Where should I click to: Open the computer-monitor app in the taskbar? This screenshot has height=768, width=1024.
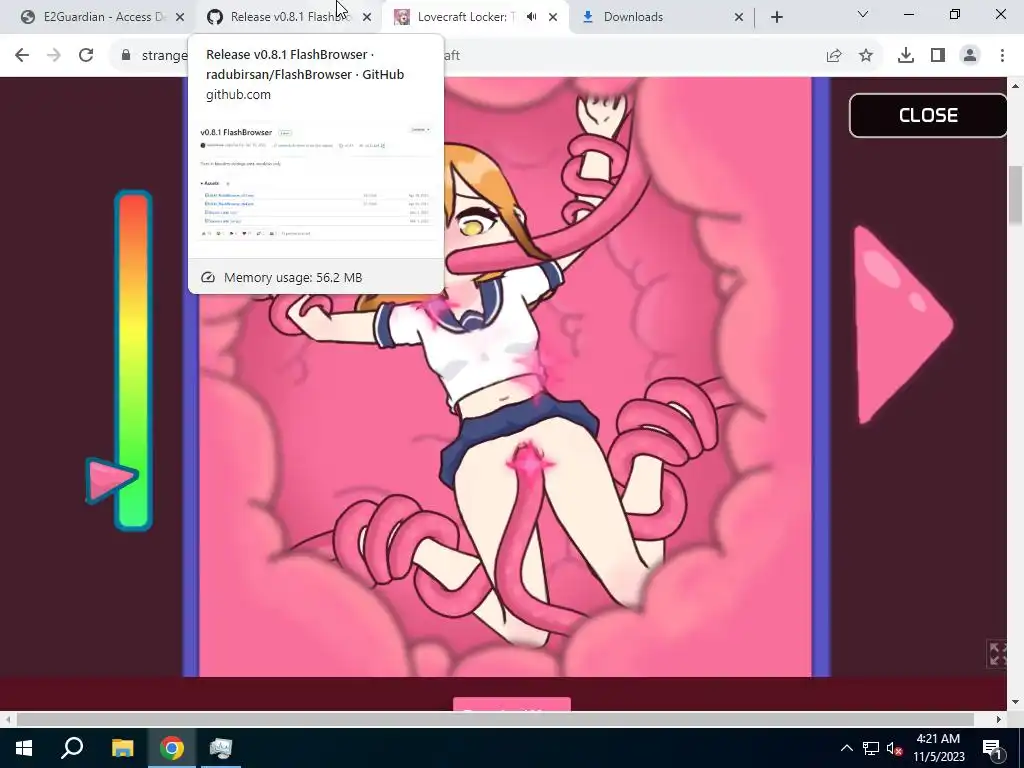[x=221, y=748]
